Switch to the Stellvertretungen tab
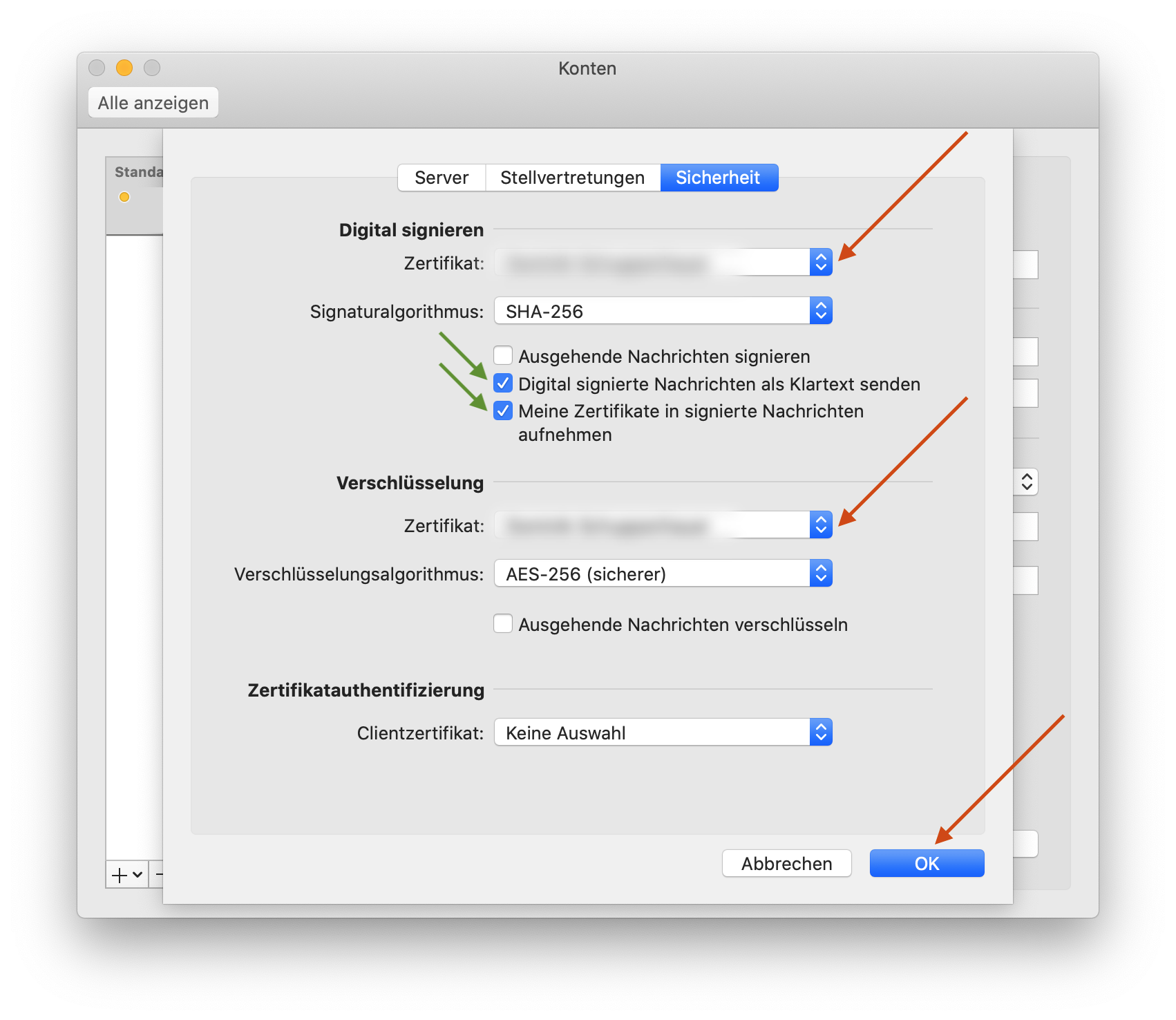The width and height of the screenshot is (1176, 1020). (572, 178)
